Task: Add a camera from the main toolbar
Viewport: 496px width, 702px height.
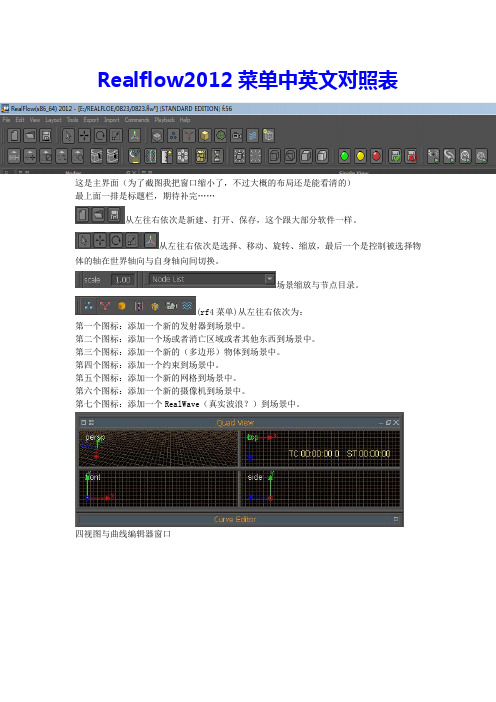Action: coord(236,135)
